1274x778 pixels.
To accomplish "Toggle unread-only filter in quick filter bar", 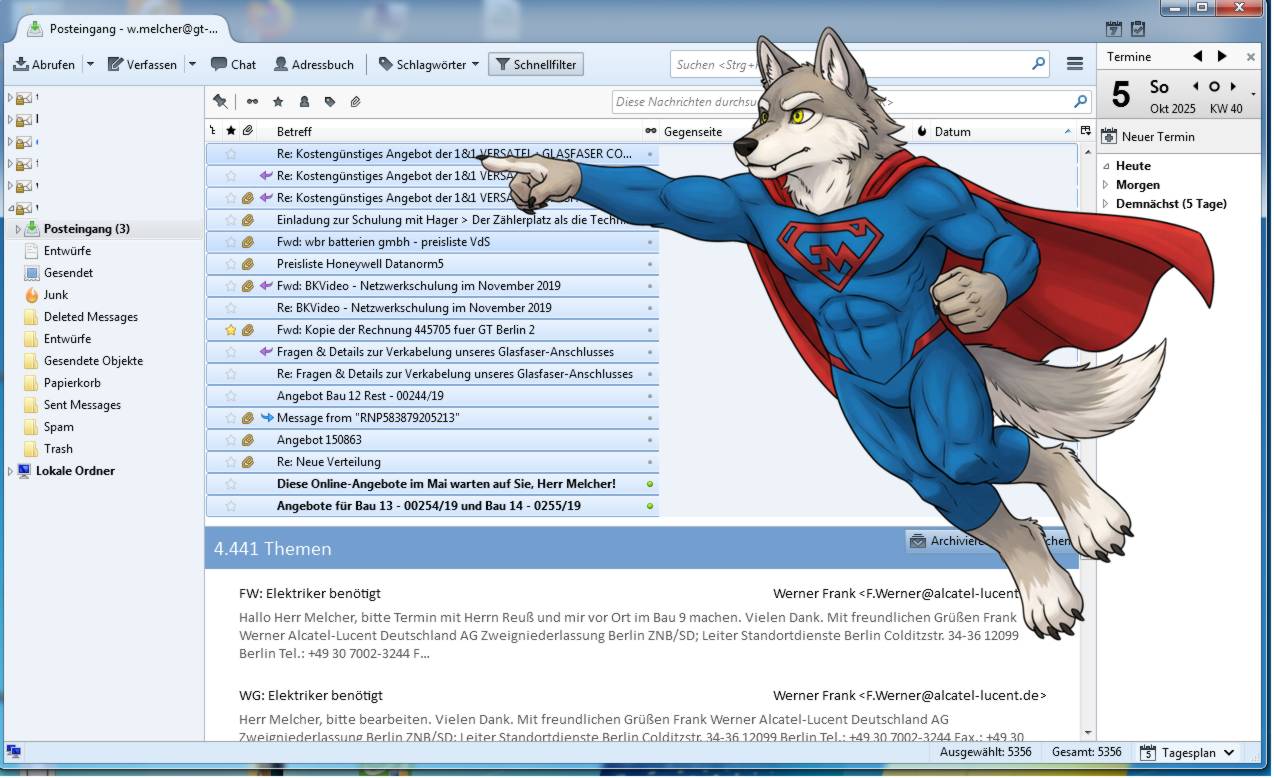I will (252, 101).
